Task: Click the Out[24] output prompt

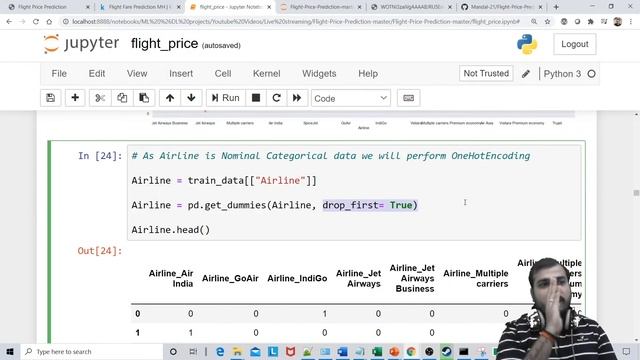Action: (x=100, y=251)
